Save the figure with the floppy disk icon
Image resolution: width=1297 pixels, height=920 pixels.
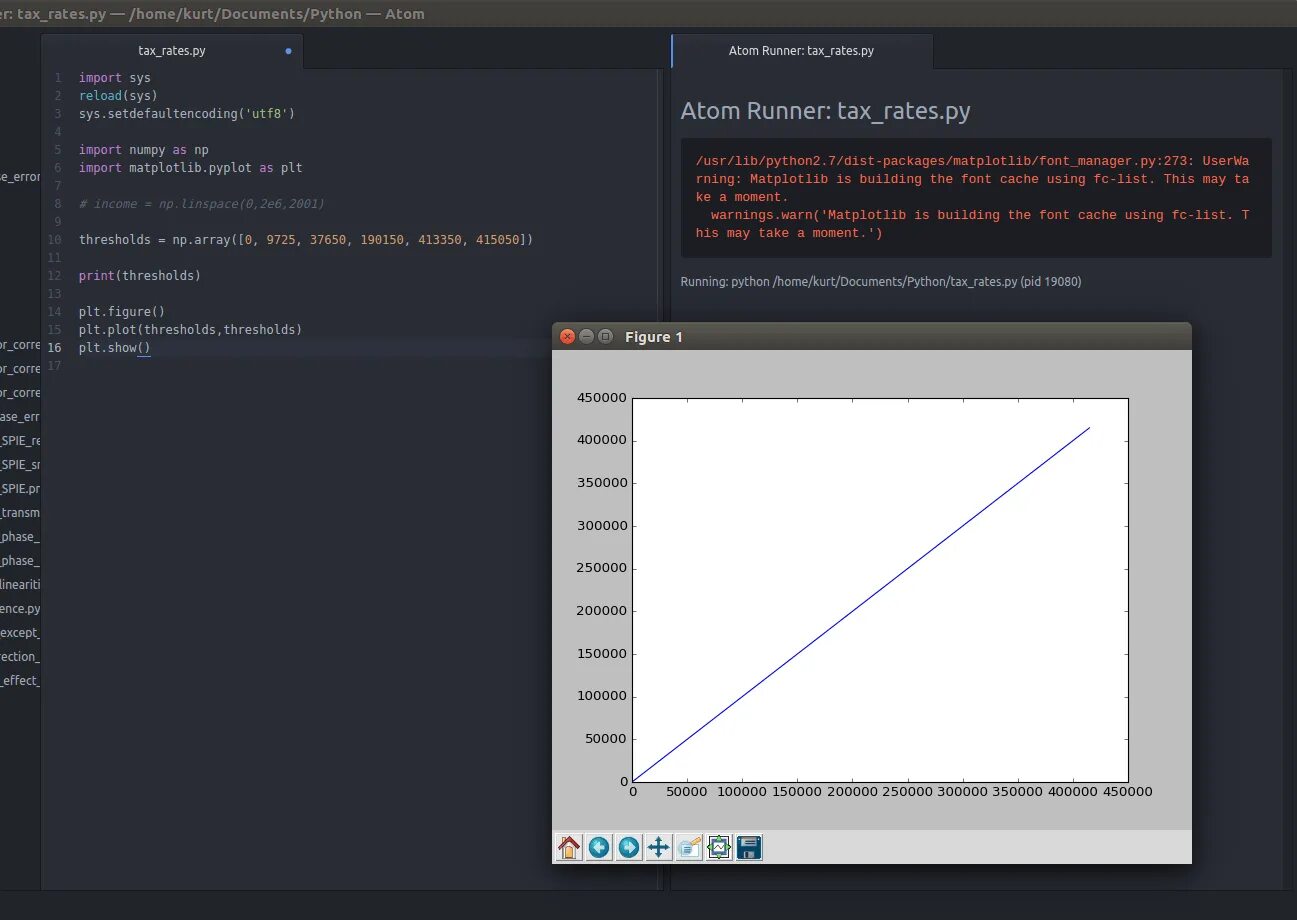[749, 848]
